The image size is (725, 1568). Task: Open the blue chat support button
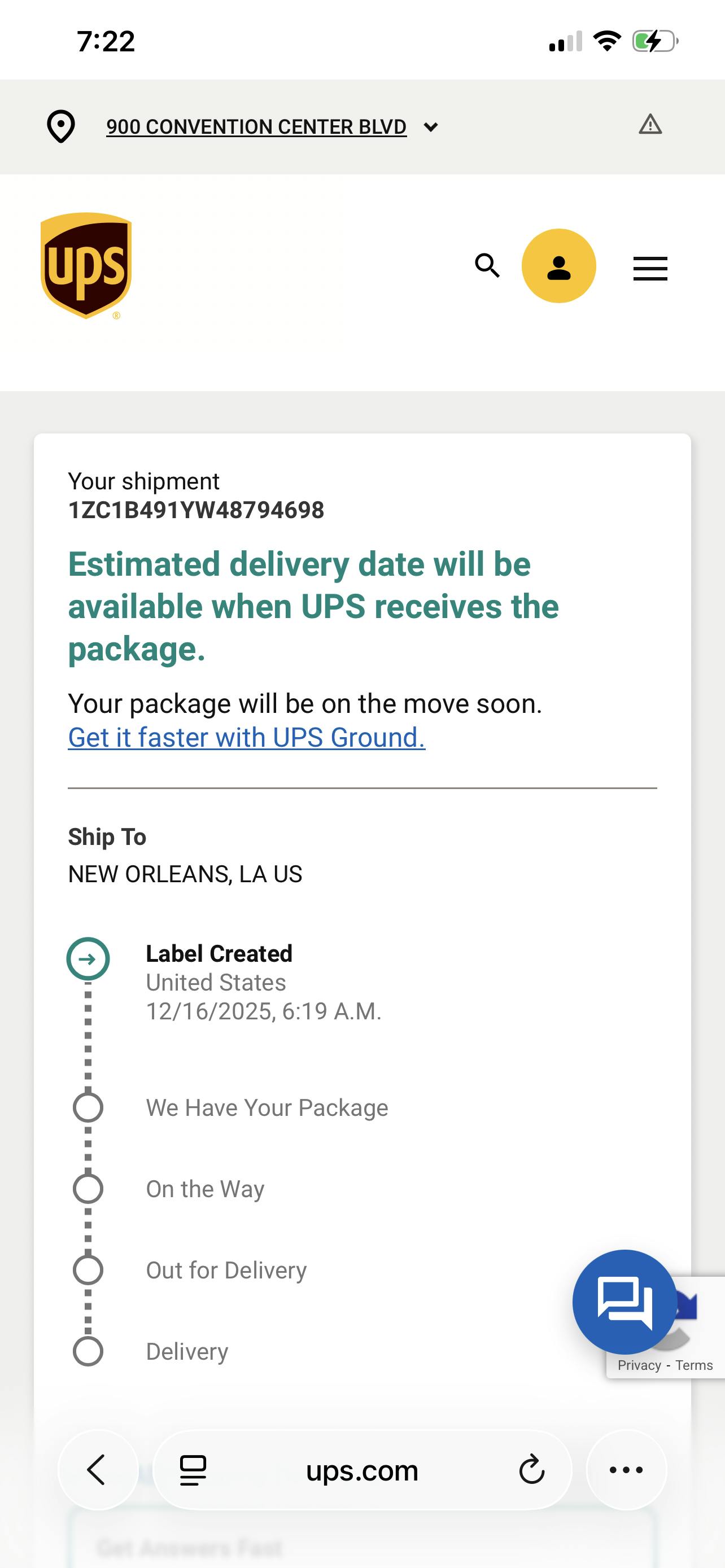pyautogui.click(x=624, y=1302)
